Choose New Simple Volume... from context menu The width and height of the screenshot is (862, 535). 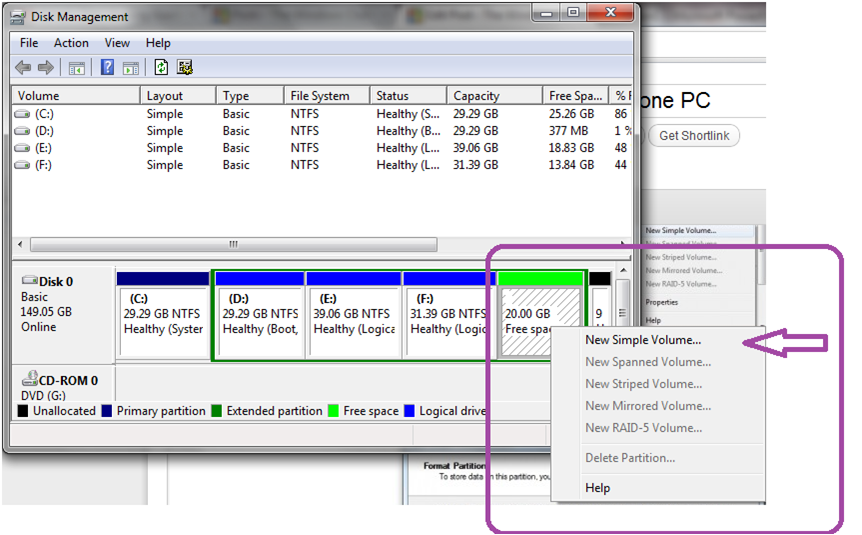643,340
